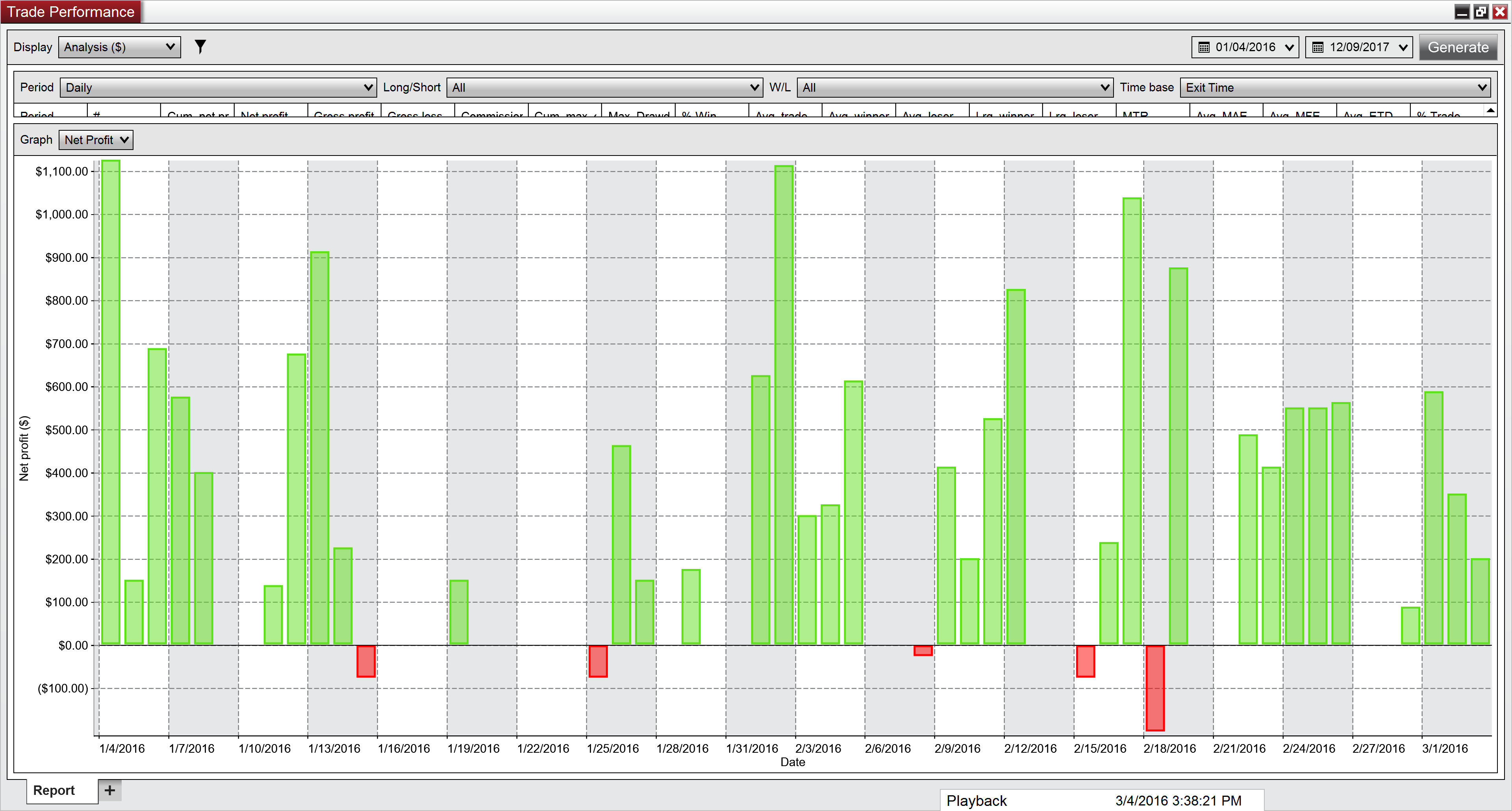Click the 1/31/2016 date label
Screen dimensions: 1512x811
tap(752, 749)
